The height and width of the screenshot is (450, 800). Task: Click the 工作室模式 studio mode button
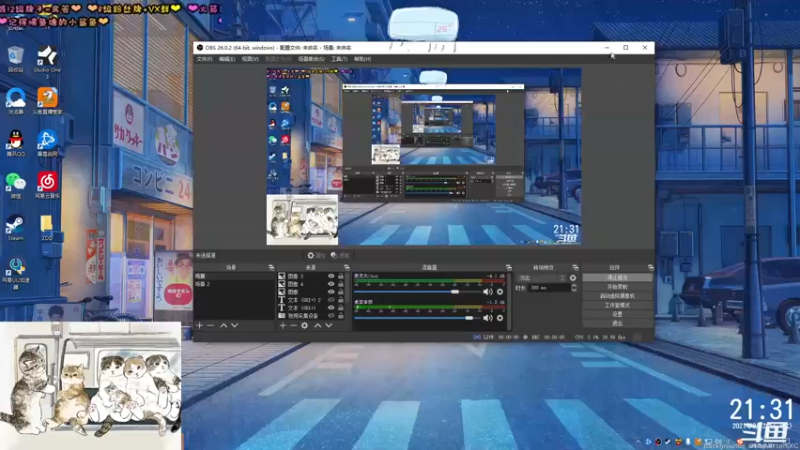617,305
